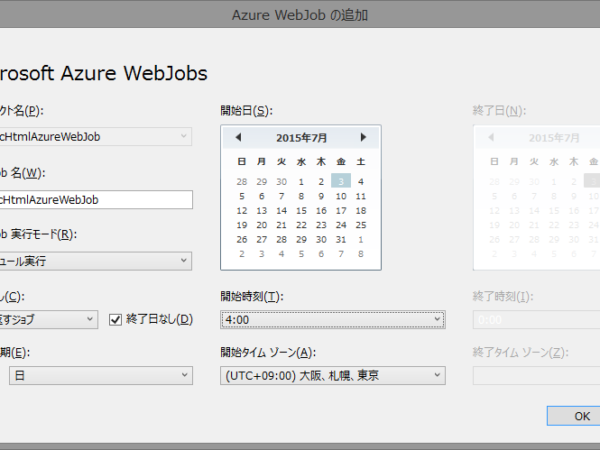
Task: Select July 31 in start date calendar
Action: tap(341, 240)
